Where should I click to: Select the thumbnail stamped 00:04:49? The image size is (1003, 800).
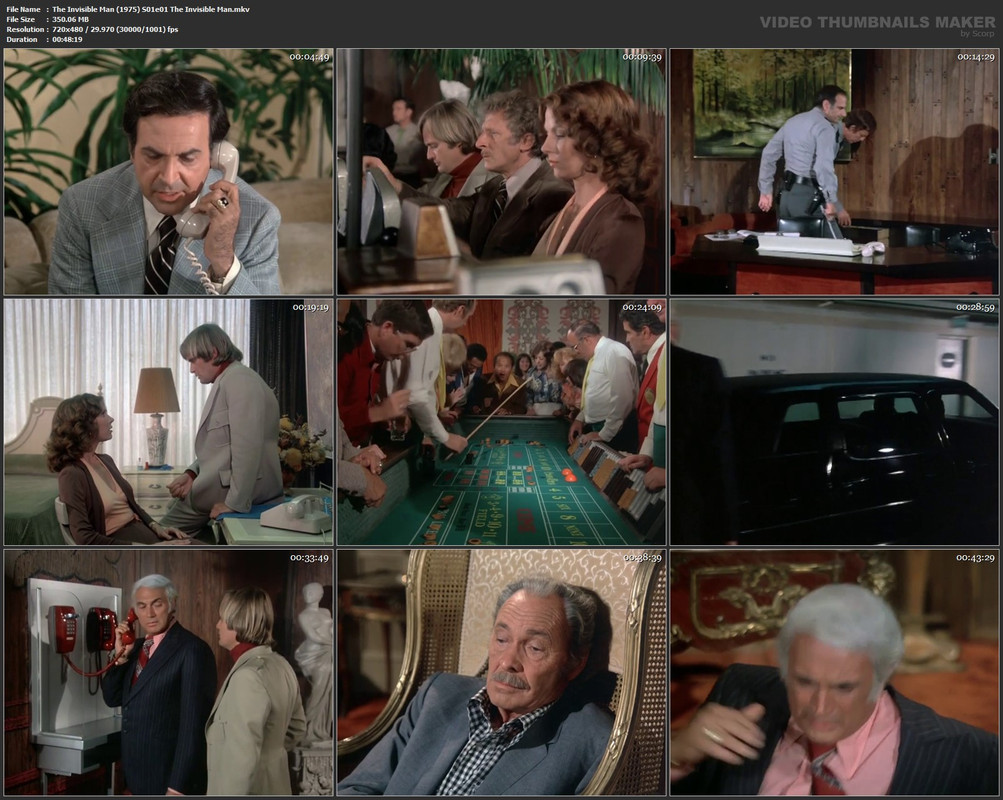pos(168,171)
